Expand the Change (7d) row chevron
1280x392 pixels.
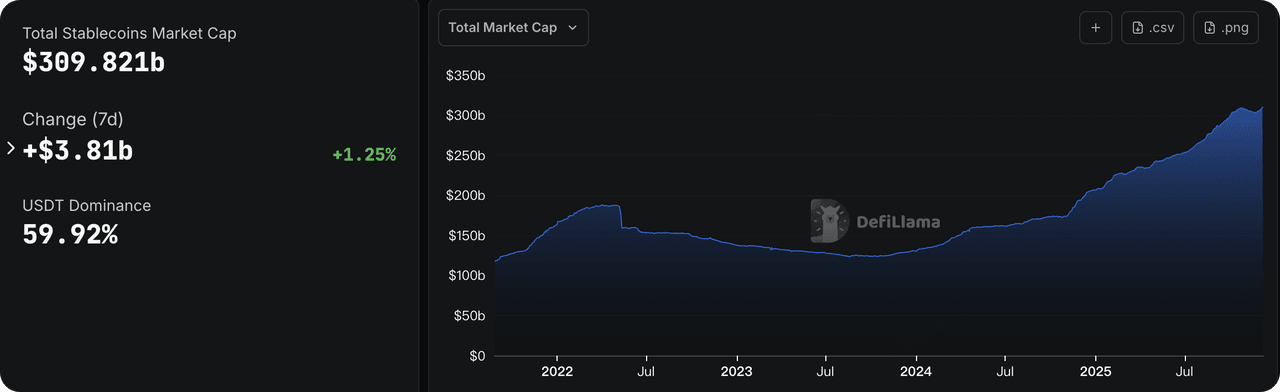11,148
